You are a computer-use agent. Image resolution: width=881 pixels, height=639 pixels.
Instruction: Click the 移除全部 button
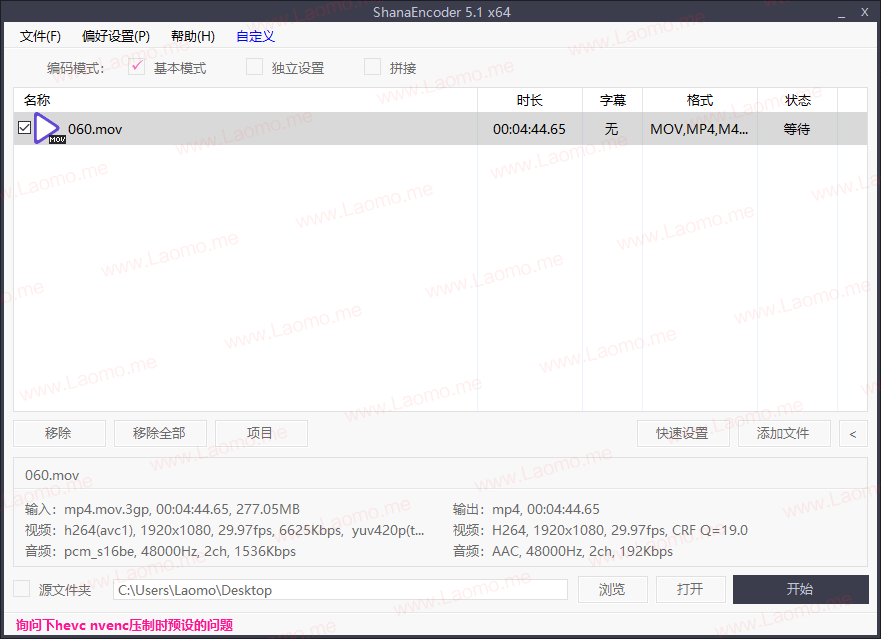[160, 433]
